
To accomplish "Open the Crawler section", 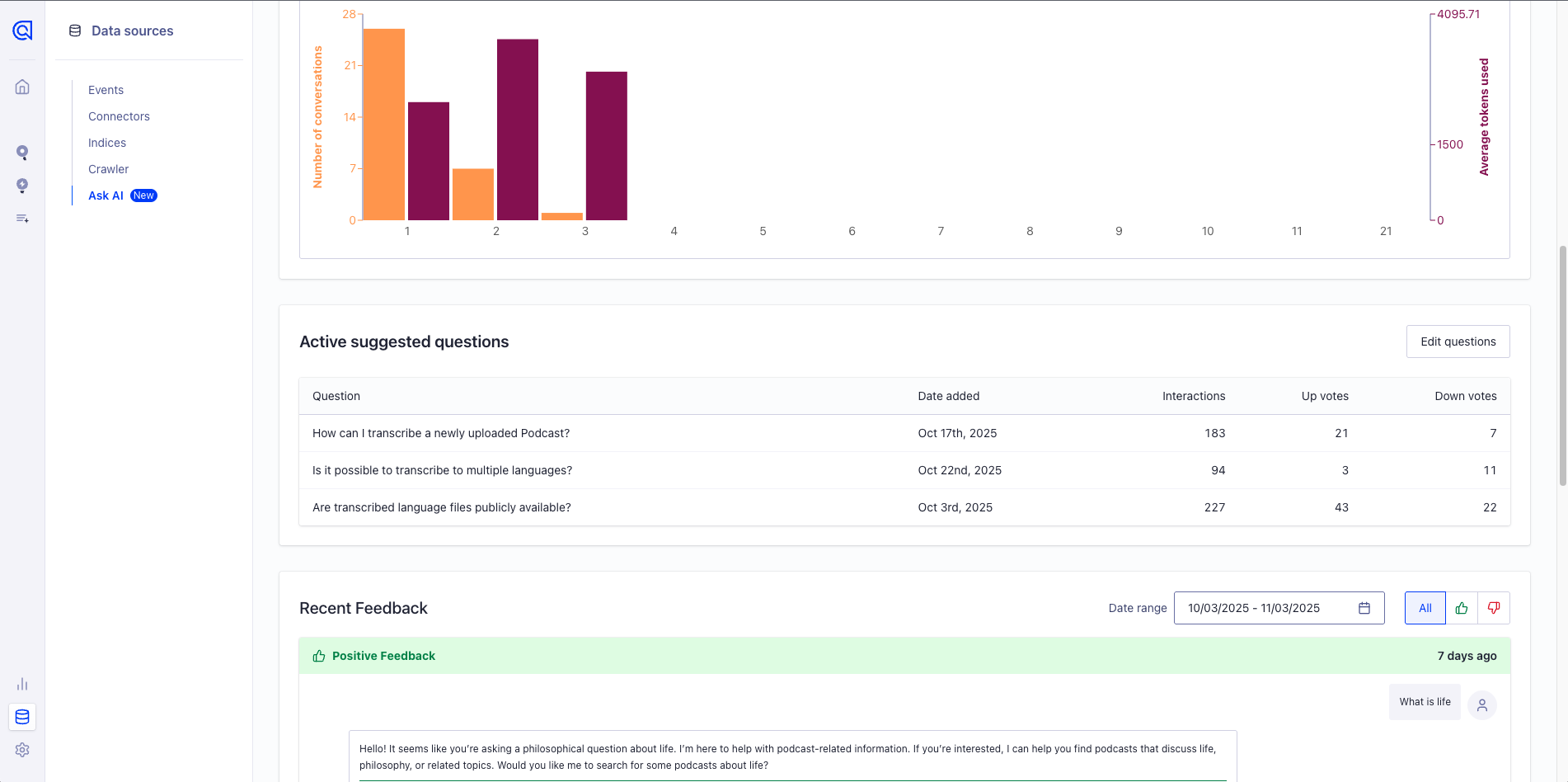I will pos(108,169).
